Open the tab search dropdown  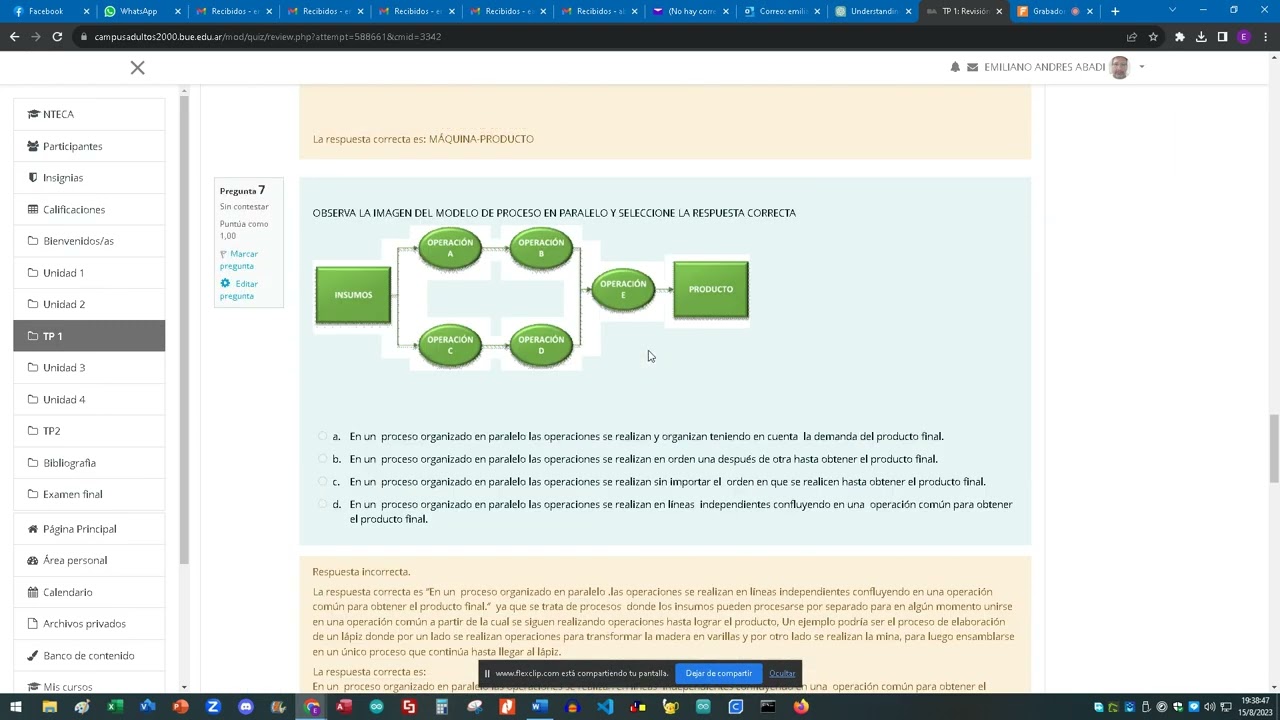click(1172, 10)
